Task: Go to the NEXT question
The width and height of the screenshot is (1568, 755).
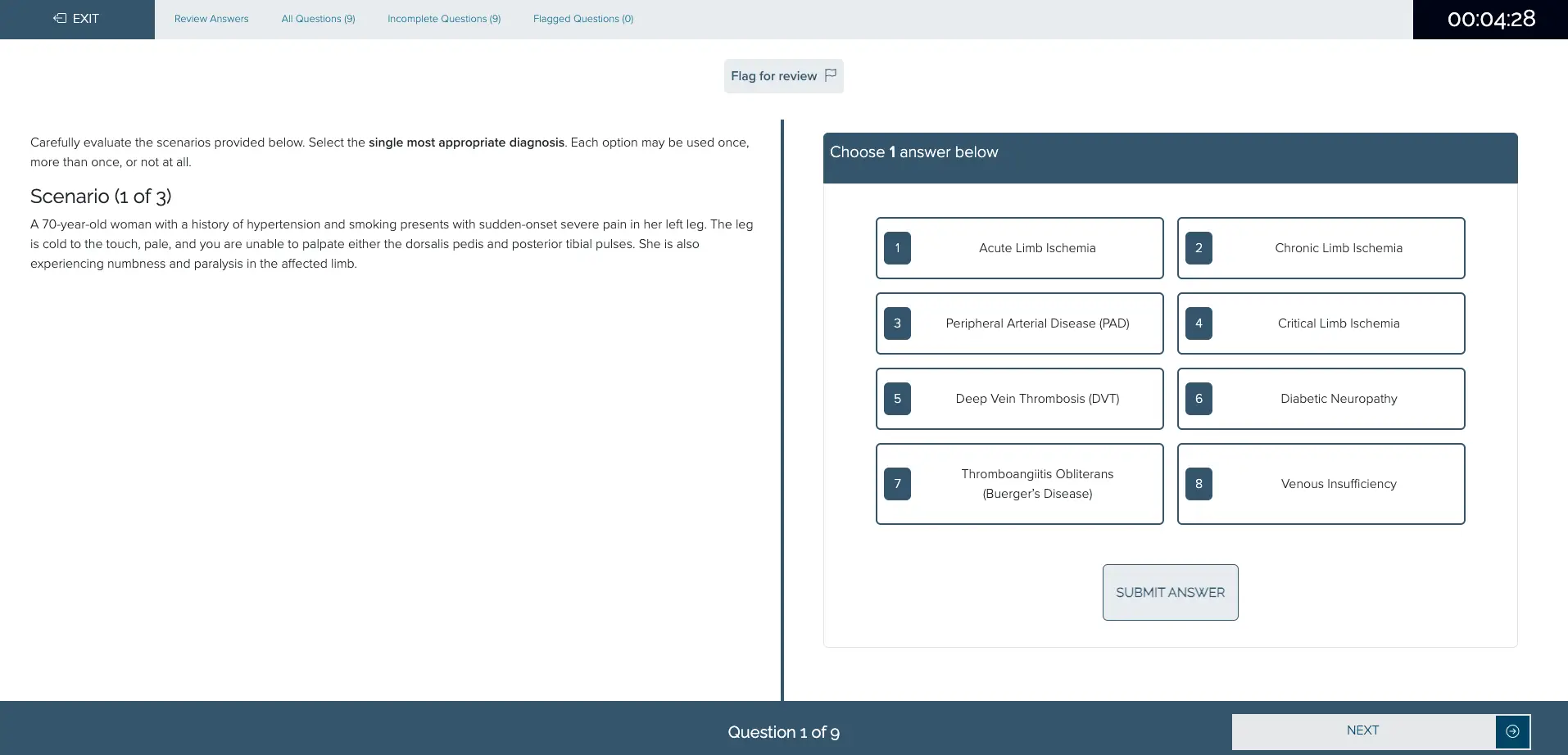Action: coord(1380,731)
